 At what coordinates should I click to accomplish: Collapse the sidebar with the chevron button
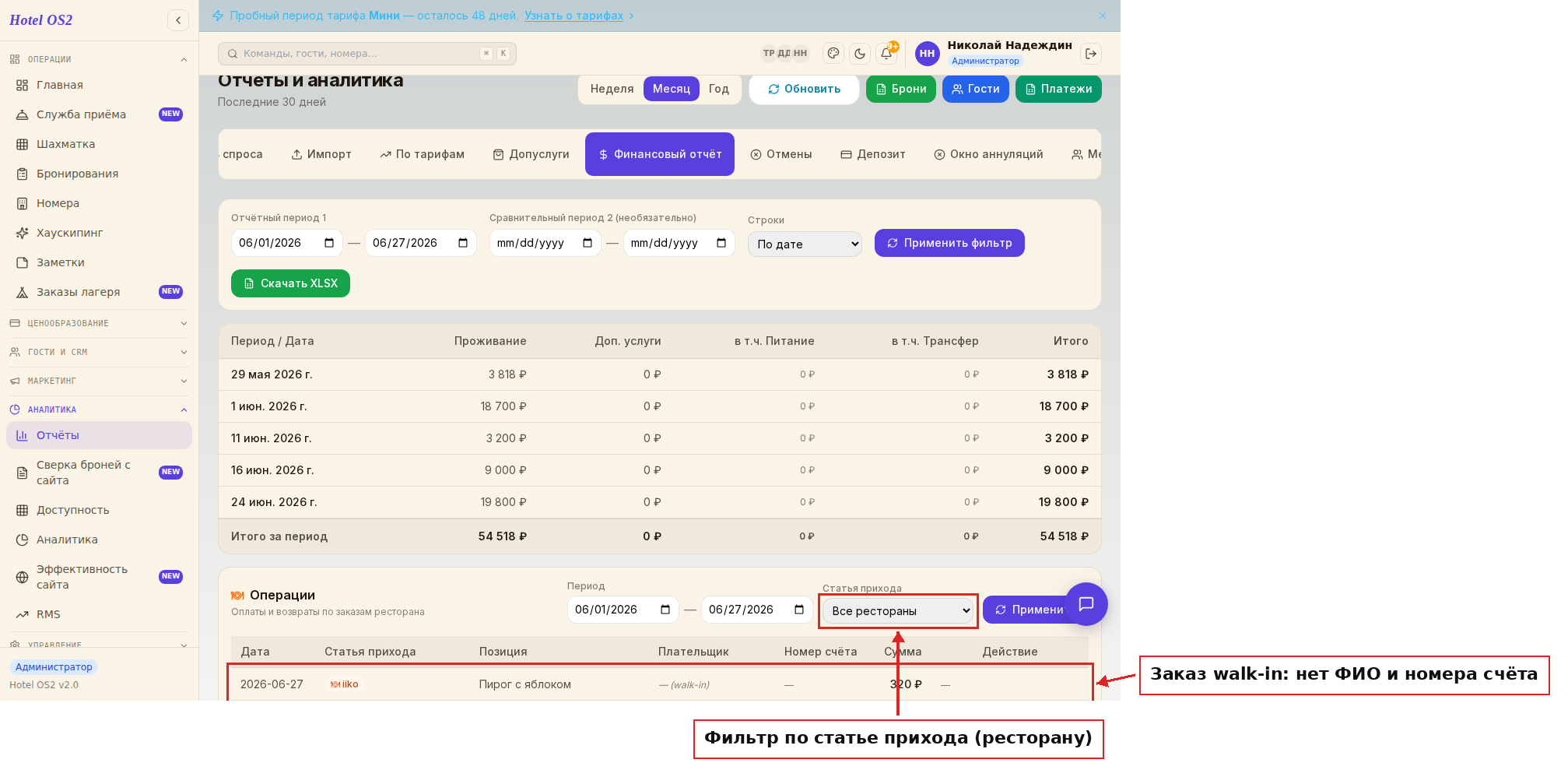[178, 20]
